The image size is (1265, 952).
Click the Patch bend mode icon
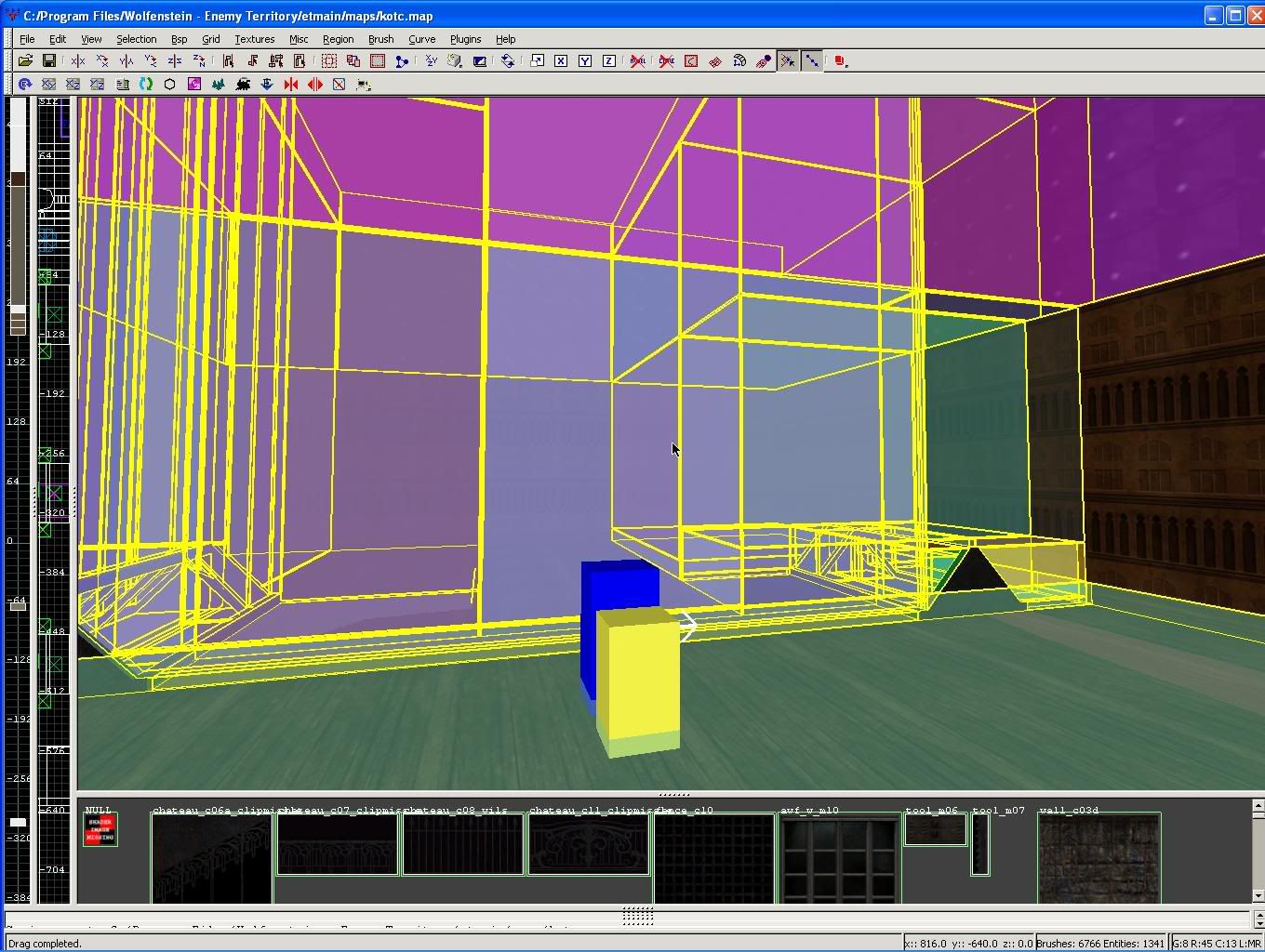[x=739, y=61]
